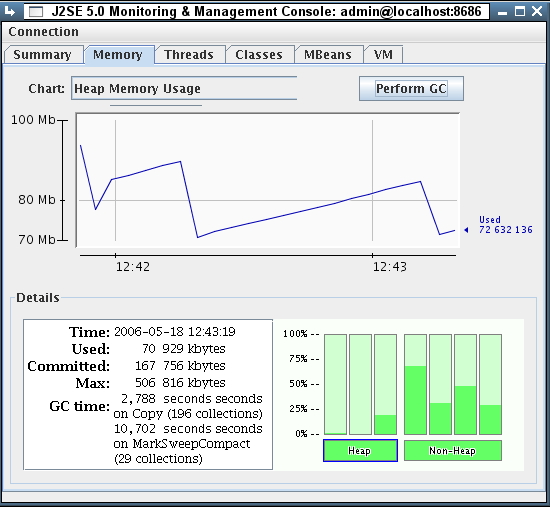Click the third Non-Heap pool usage bar
This screenshot has height=507, width=550.
click(x=465, y=385)
